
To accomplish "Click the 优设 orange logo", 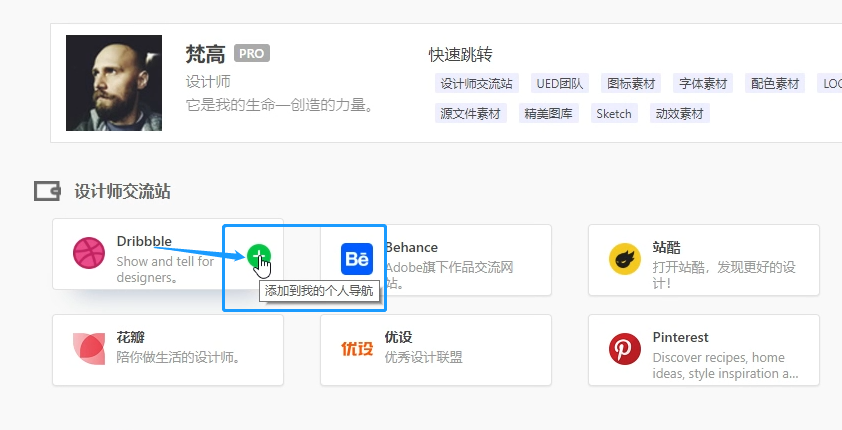I will pyautogui.click(x=357, y=349).
